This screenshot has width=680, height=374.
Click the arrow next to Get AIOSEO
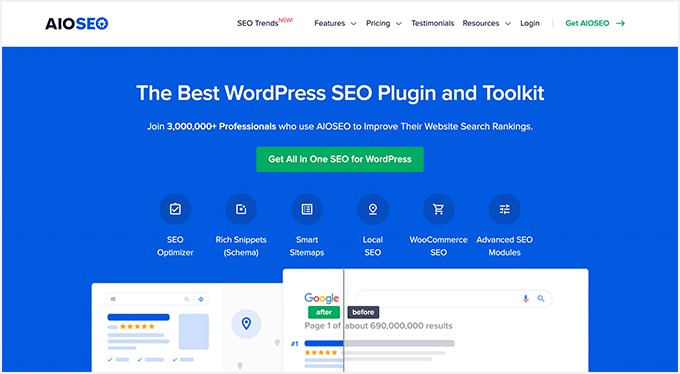[621, 23]
